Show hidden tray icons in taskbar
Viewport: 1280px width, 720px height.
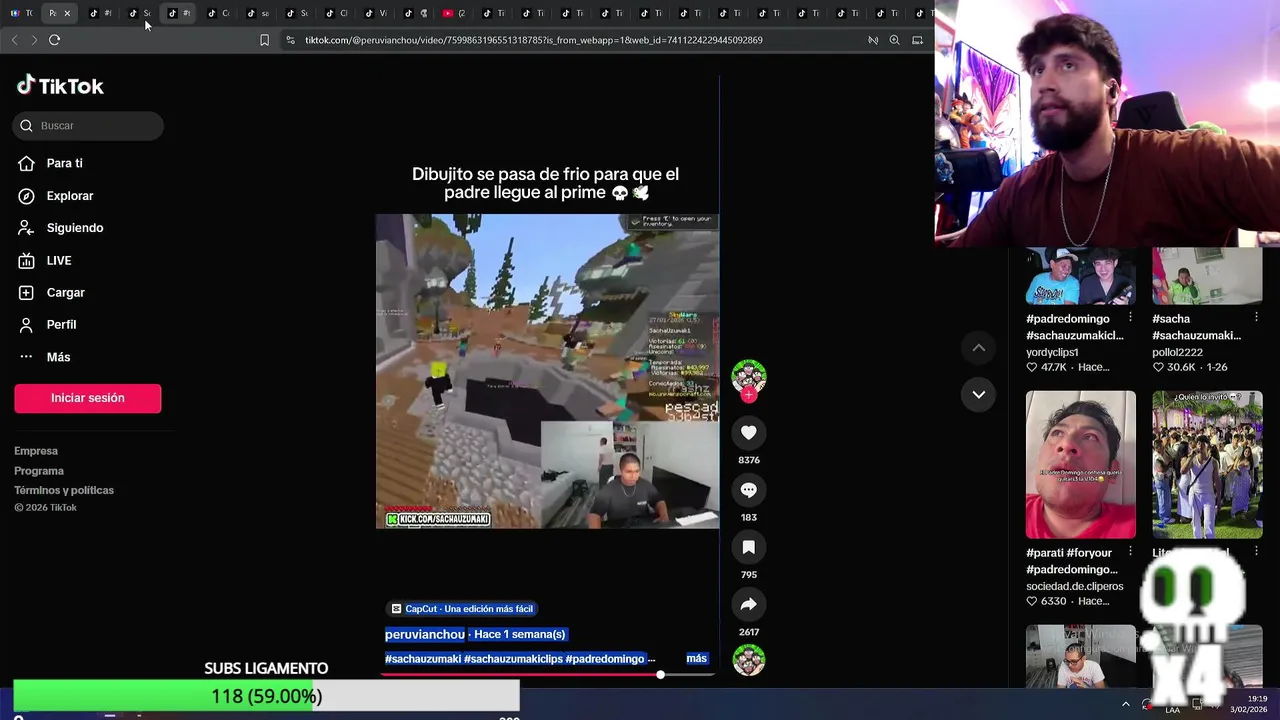(1125, 704)
